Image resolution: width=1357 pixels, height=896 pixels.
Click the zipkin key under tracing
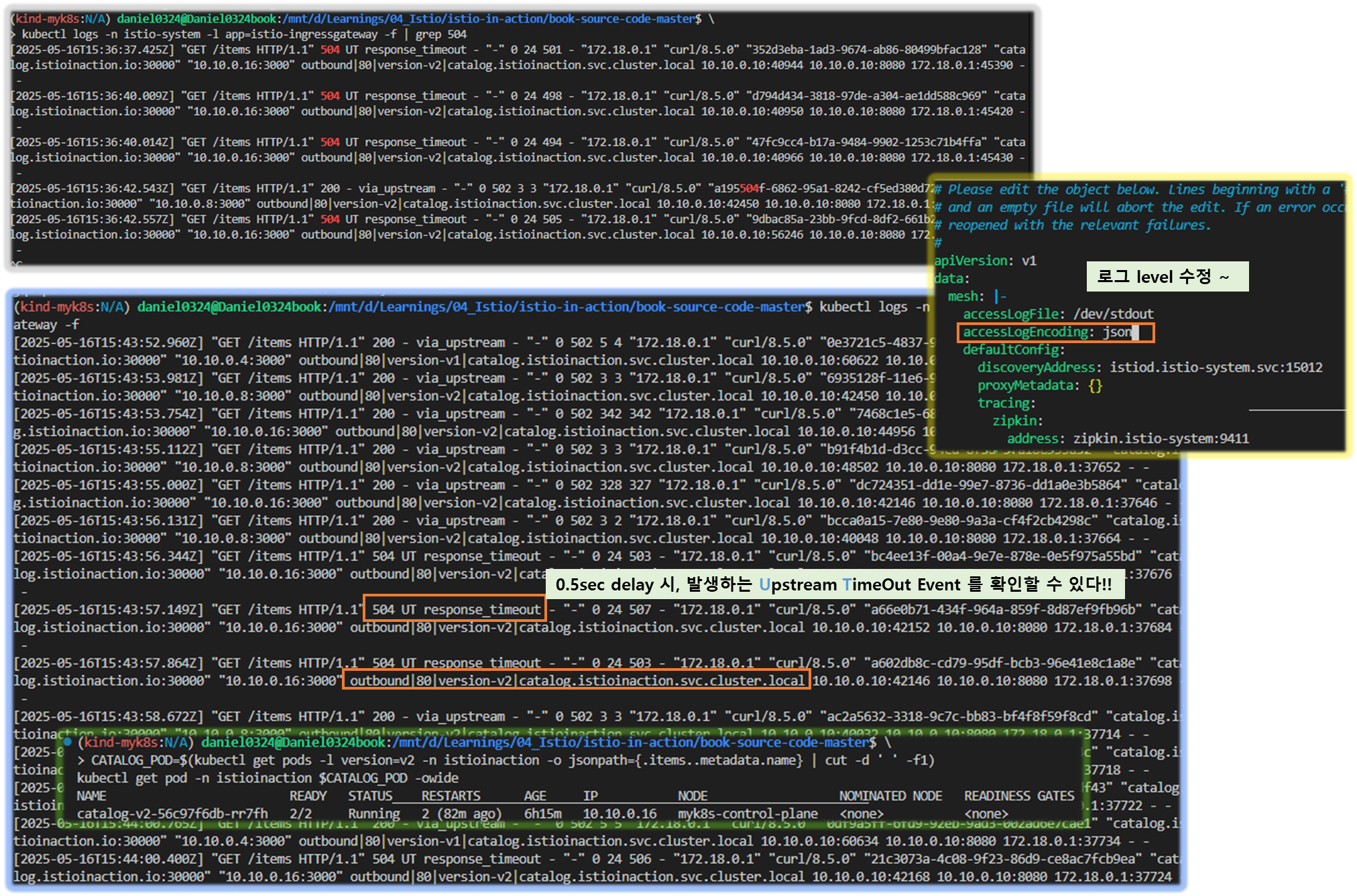tap(1015, 421)
